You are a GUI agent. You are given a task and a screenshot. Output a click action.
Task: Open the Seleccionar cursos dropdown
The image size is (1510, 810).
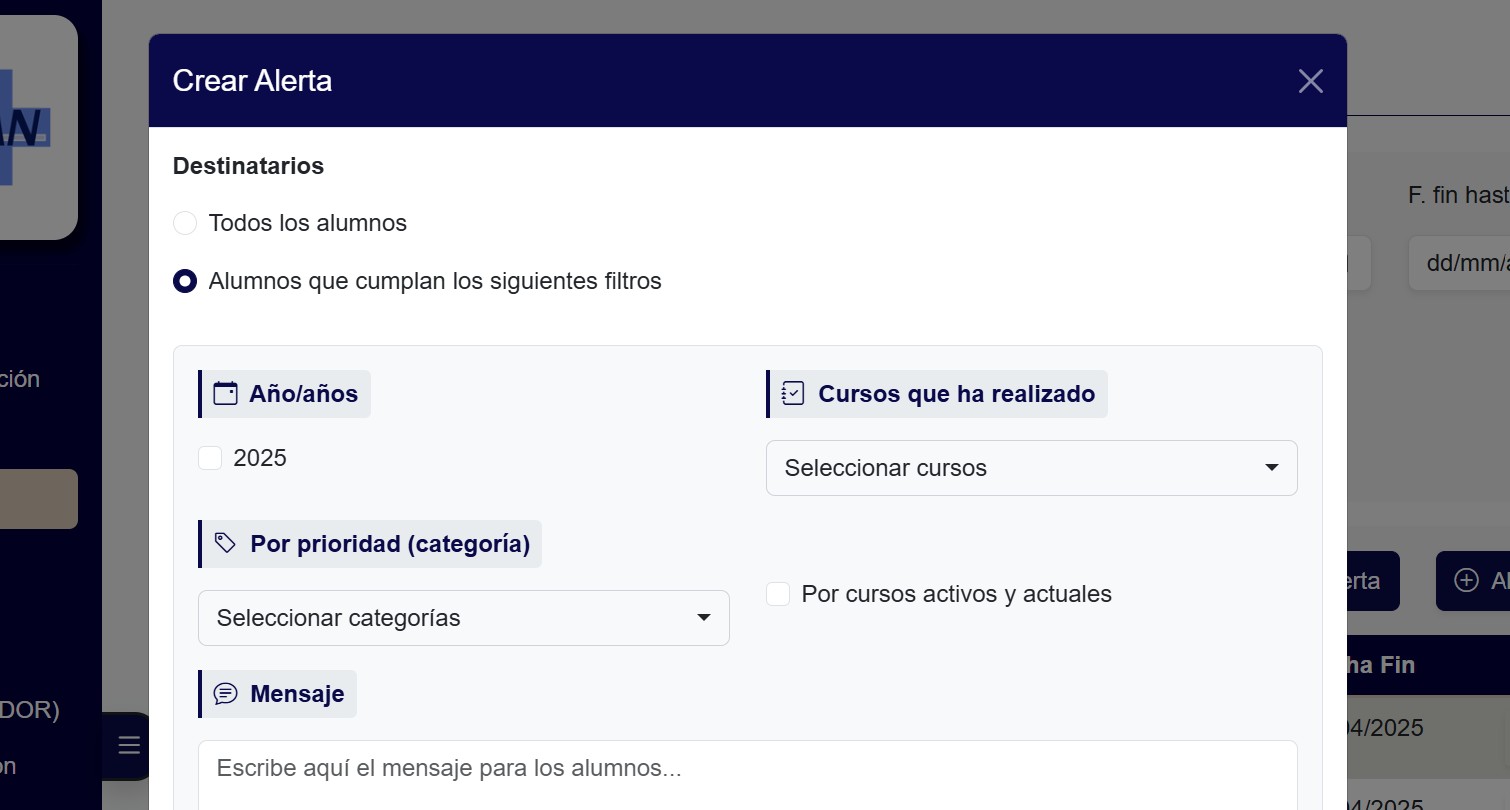[x=1031, y=468]
